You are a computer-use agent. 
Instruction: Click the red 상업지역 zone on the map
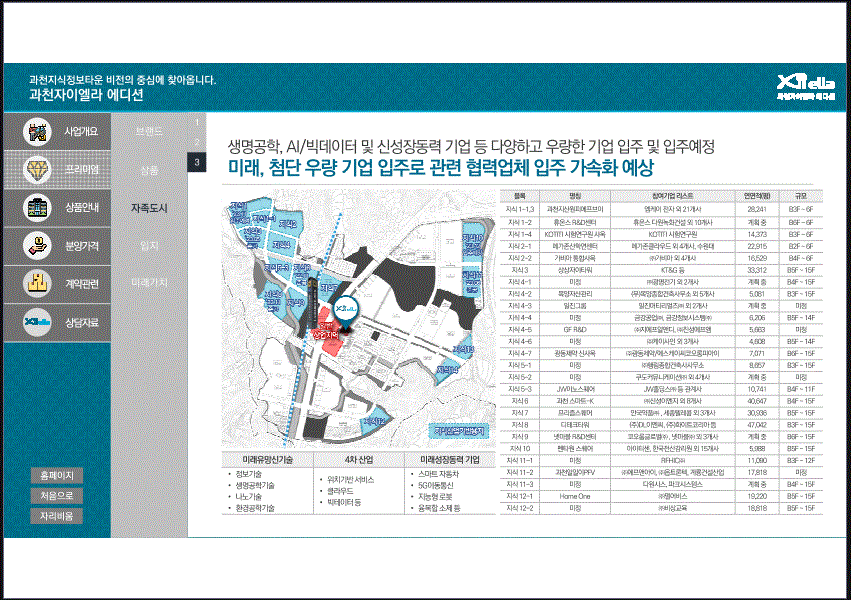point(328,331)
